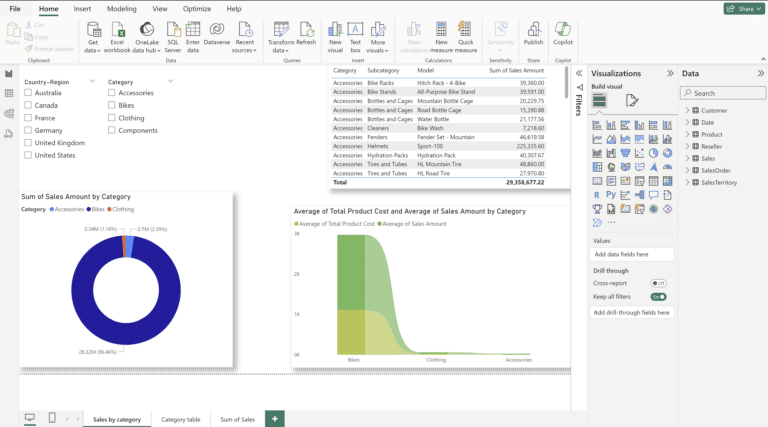The width and height of the screenshot is (768, 427).
Task: Open OneLake data hub
Action: pos(146,37)
